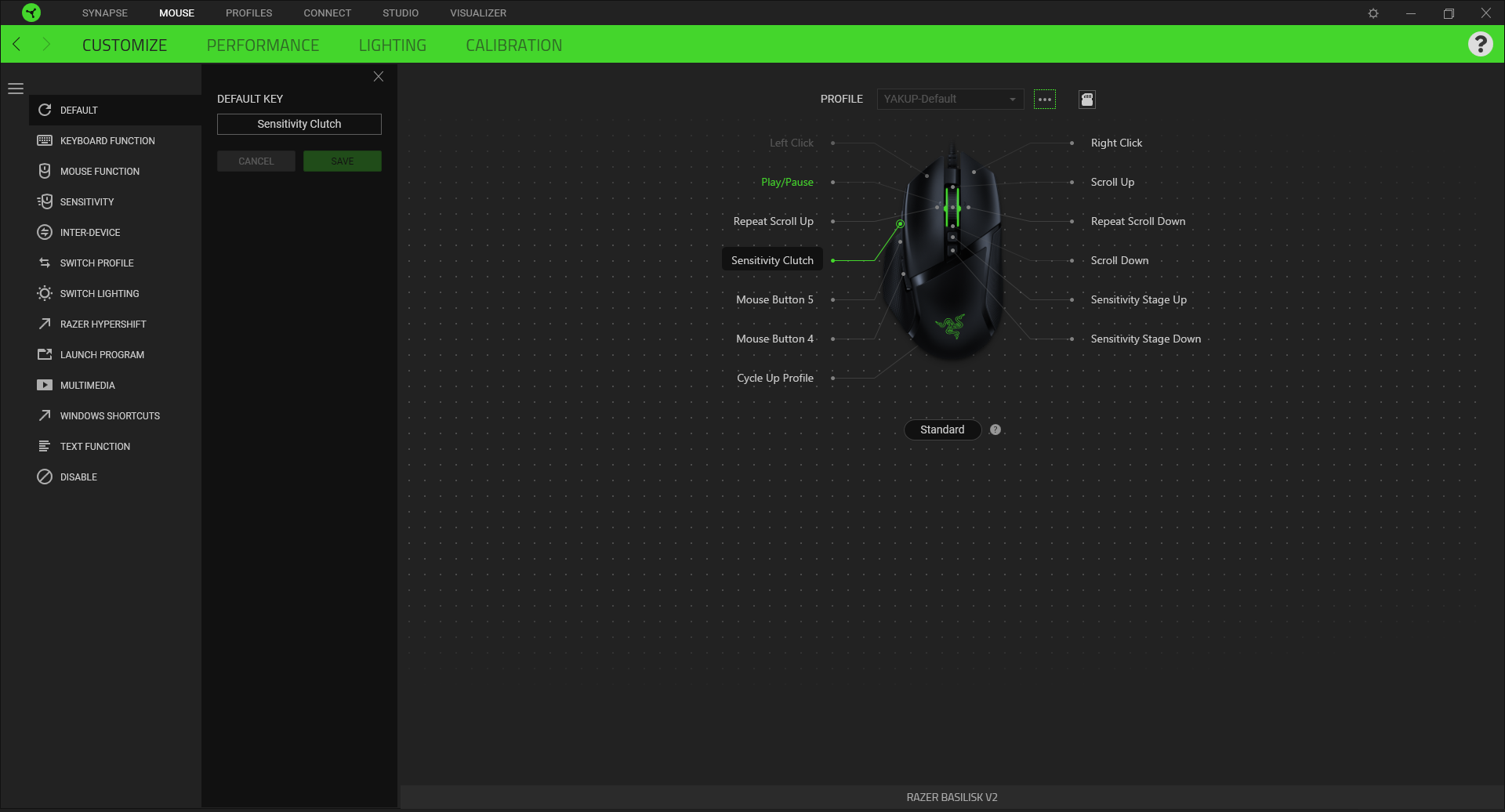Close the Default Key panel

click(379, 76)
